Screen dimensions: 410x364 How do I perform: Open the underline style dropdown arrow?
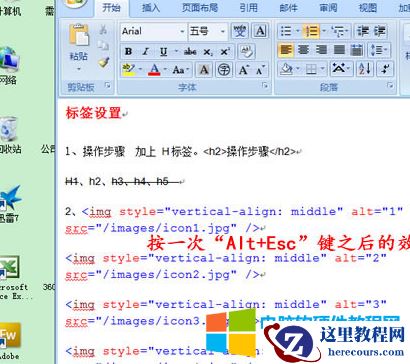(176, 51)
